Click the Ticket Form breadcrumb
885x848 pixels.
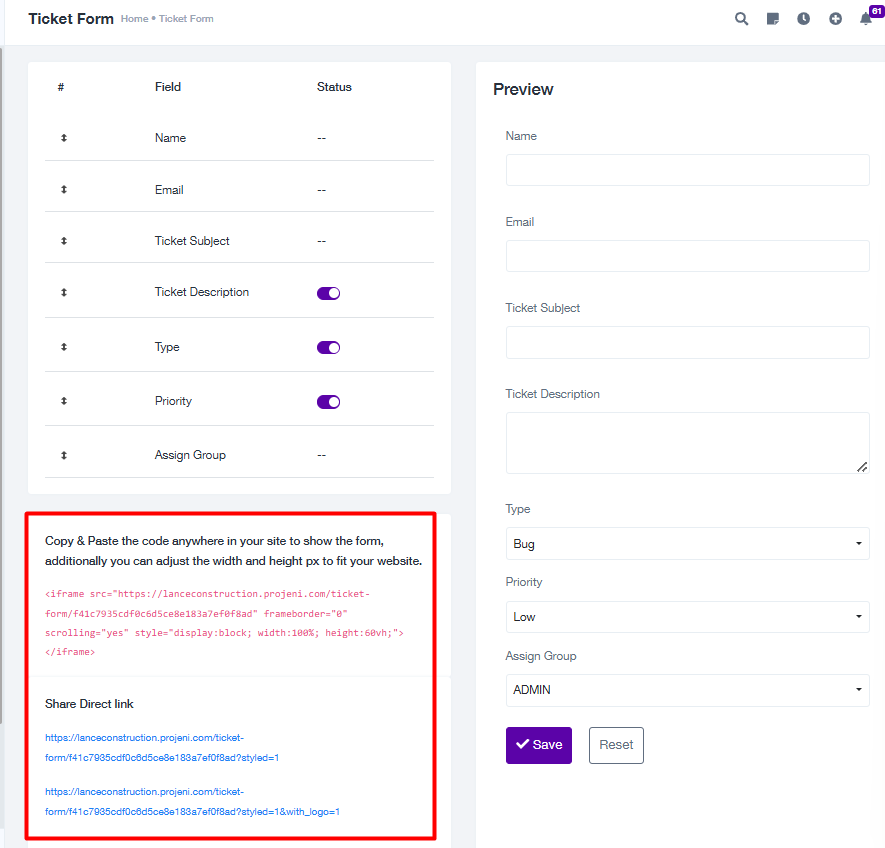click(186, 19)
